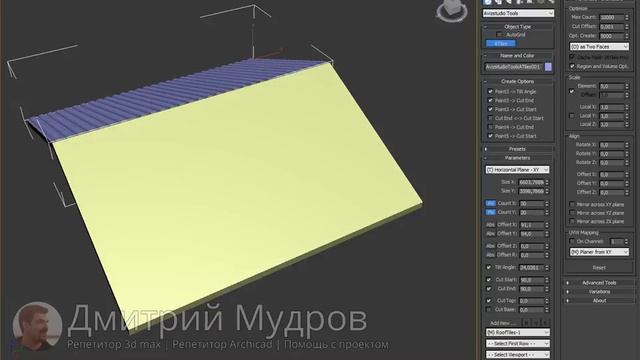Collapse the Object Type rollout
Image resolution: width=640 pixels, height=360 pixels.
coord(518,27)
